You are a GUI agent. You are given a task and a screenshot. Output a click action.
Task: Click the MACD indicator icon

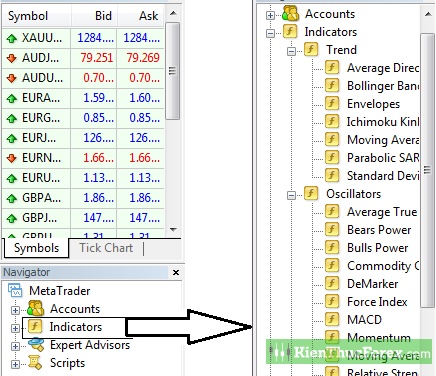pos(332,319)
